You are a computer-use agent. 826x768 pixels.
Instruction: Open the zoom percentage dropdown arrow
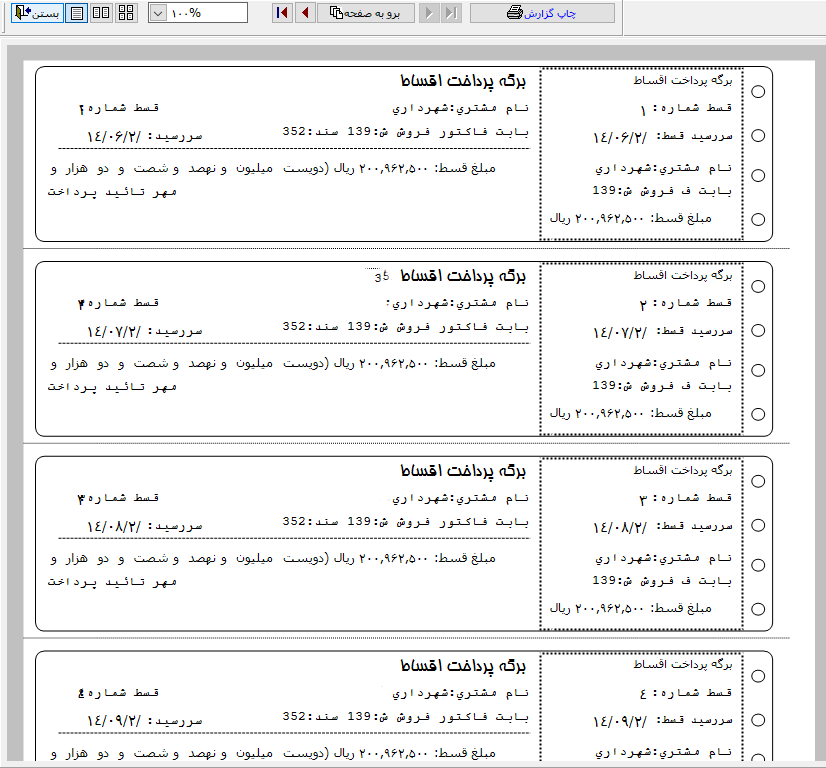[x=158, y=13]
